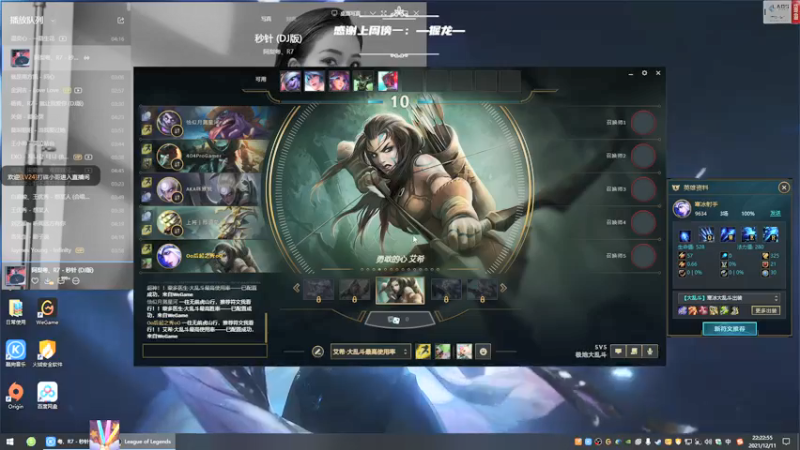The height and width of the screenshot is (450, 800).
Task: View Ashe Q skill icon
Action: [x=706, y=235]
